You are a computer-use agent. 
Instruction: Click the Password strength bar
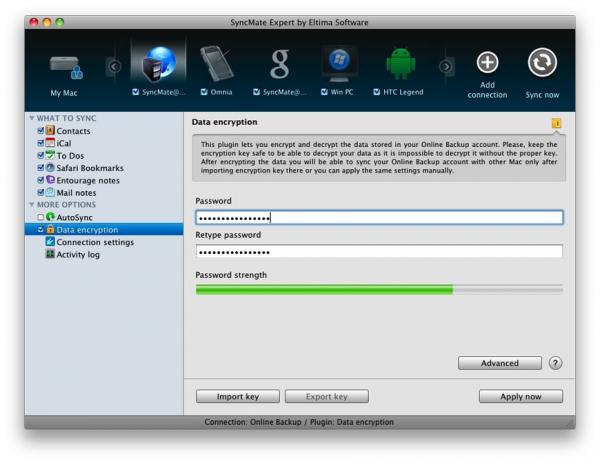click(x=379, y=290)
